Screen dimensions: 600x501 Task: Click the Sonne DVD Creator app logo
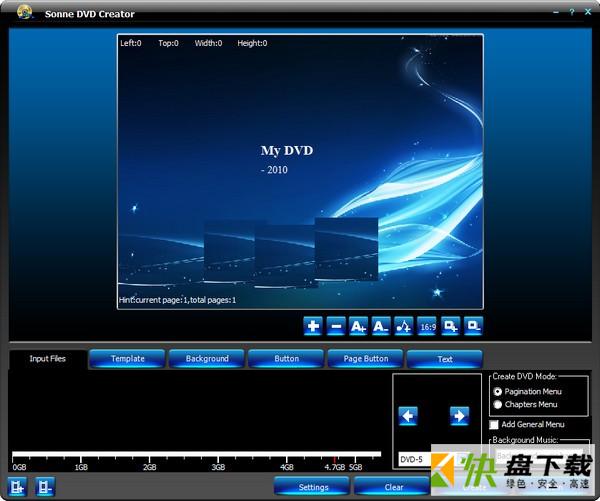pyautogui.click(x=24, y=12)
